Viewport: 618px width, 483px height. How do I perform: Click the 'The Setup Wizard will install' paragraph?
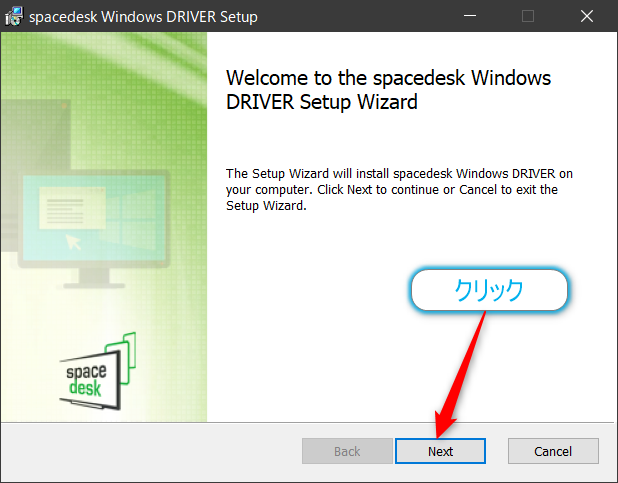[399, 190]
